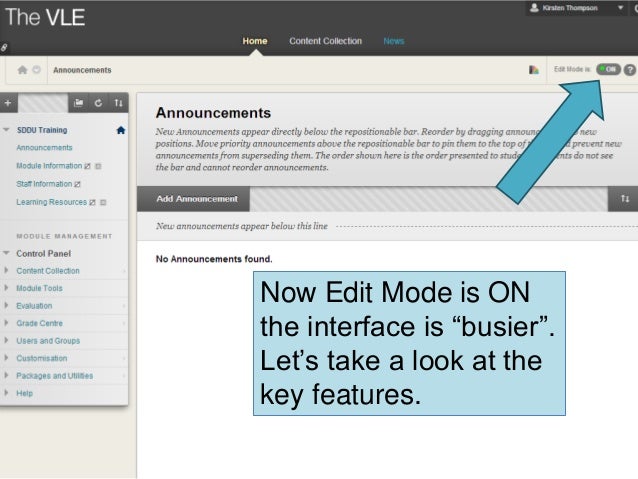This screenshot has width=638, height=479.
Task: Click the Announcements breadcrumb text
Action: [82, 70]
